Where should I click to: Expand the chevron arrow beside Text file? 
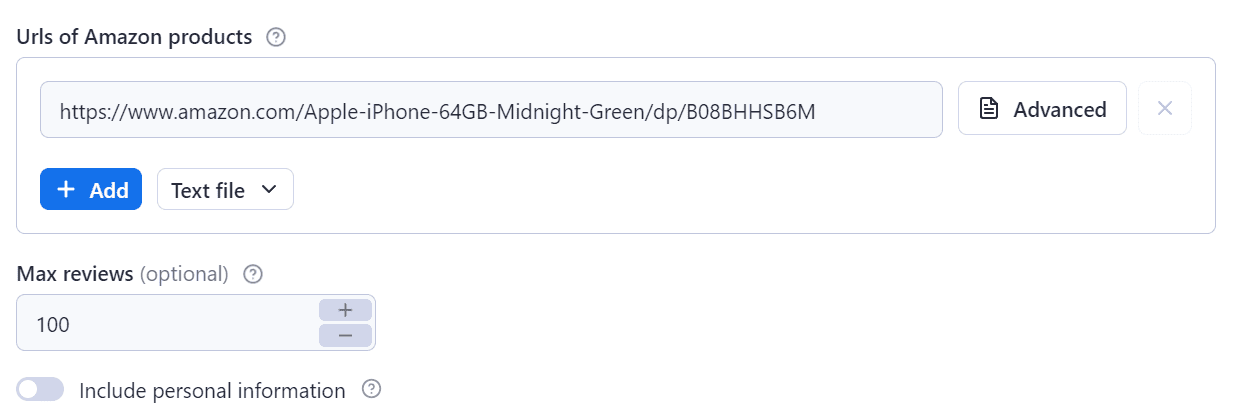(x=268, y=190)
